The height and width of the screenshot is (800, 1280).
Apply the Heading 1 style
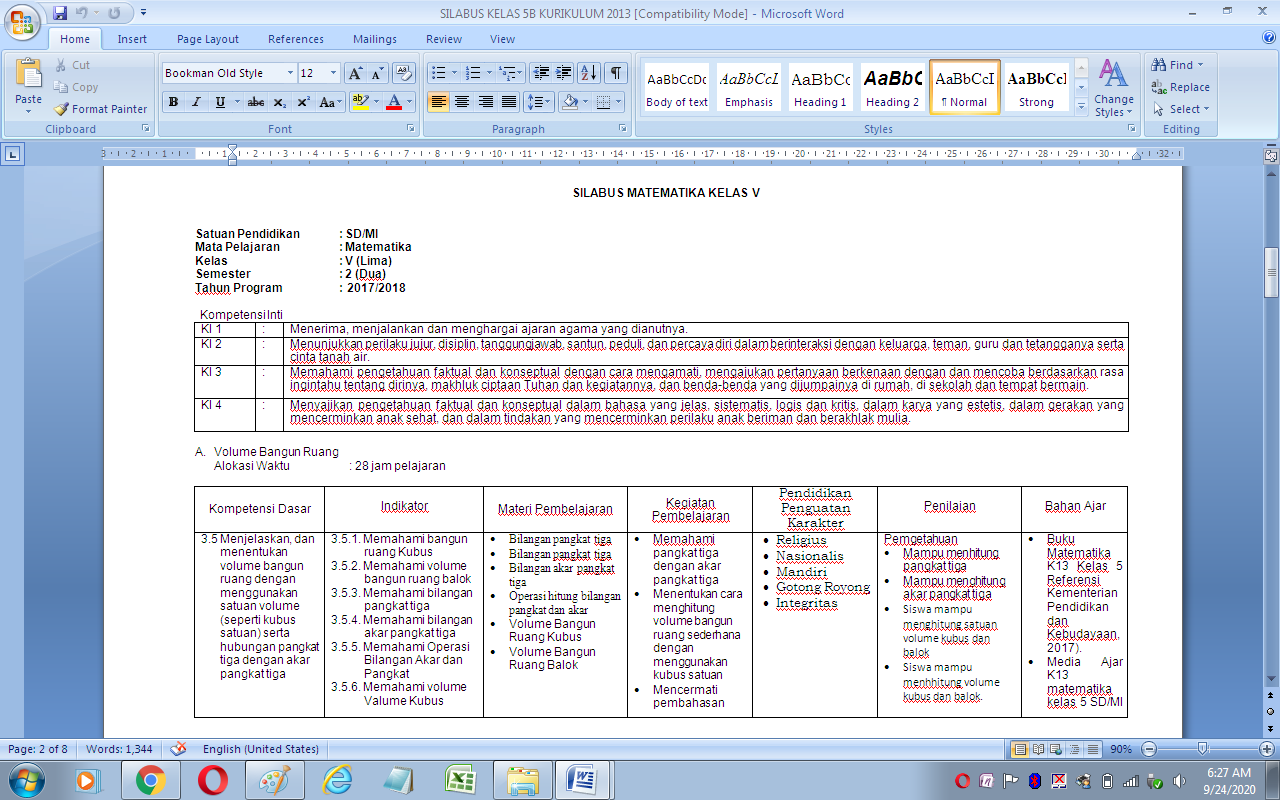click(x=820, y=88)
